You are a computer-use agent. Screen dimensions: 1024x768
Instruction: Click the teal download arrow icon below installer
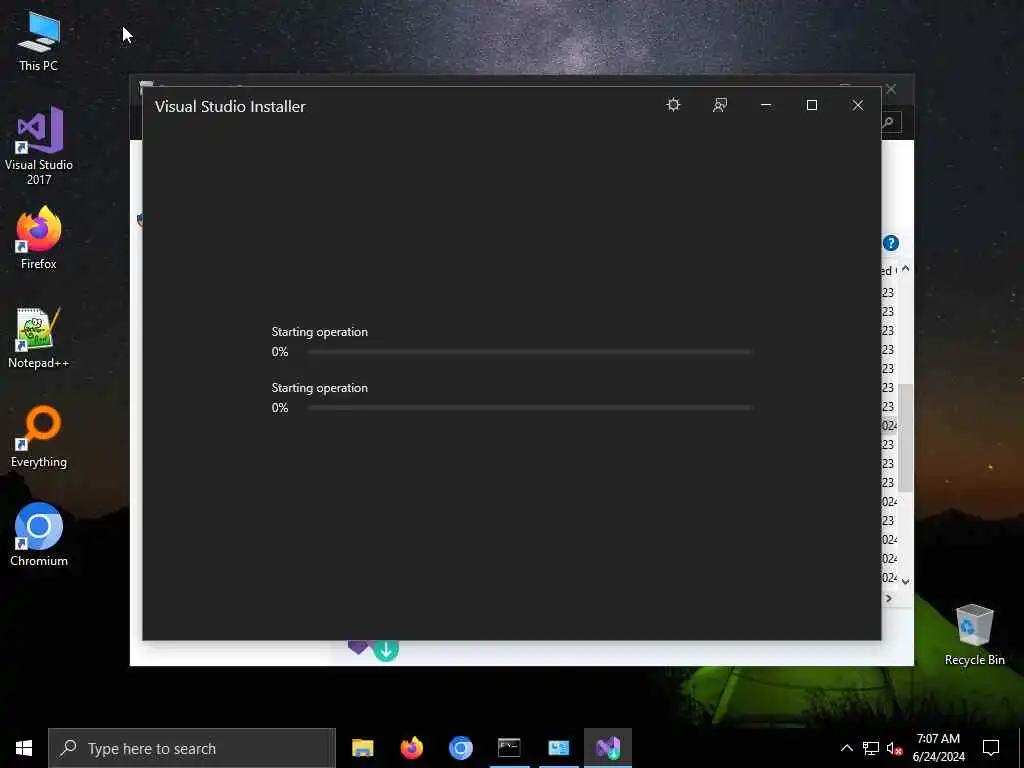(x=386, y=650)
